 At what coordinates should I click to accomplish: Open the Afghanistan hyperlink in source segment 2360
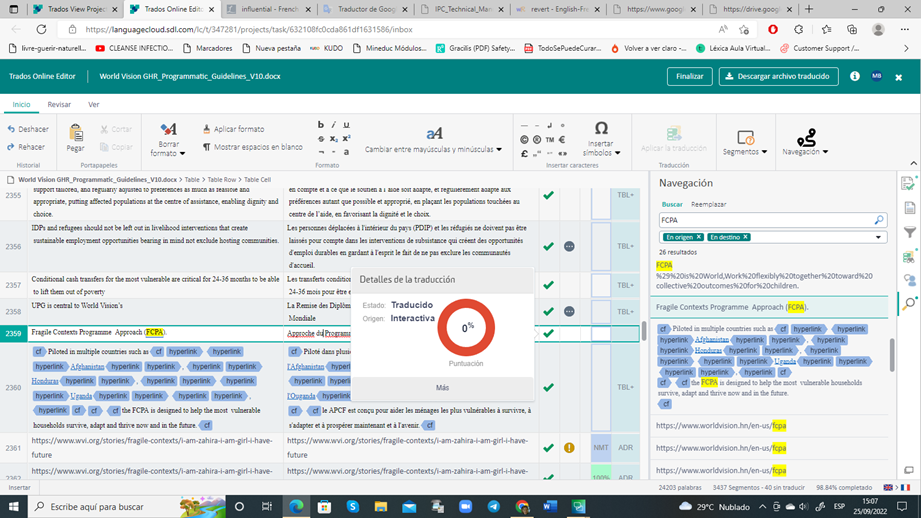coord(87,366)
